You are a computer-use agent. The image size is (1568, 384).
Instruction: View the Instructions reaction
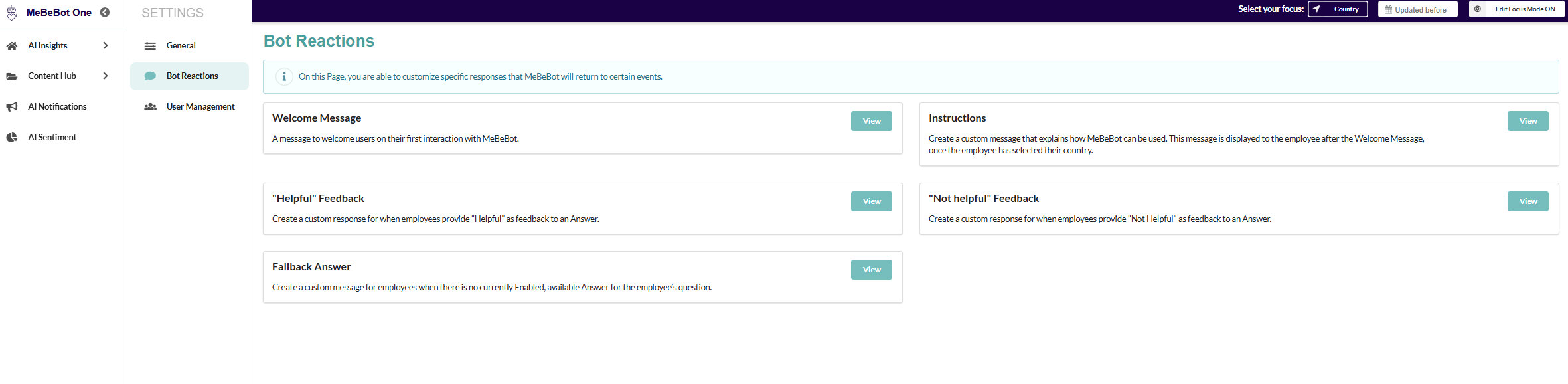(1528, 121)
